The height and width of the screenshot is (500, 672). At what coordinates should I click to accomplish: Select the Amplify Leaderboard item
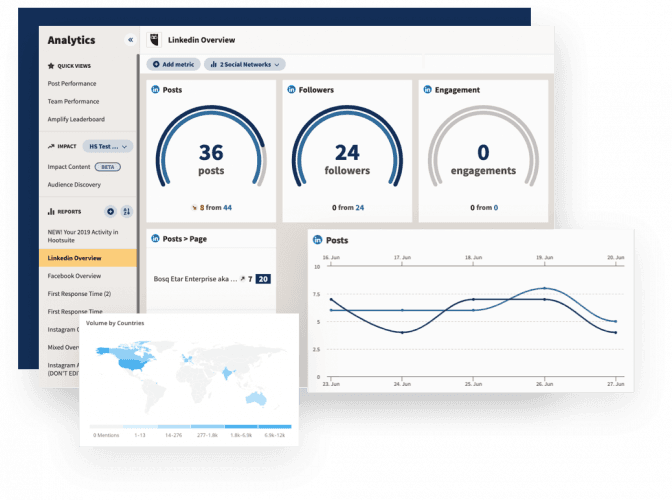pyautogui.click(x=79, y=119)
